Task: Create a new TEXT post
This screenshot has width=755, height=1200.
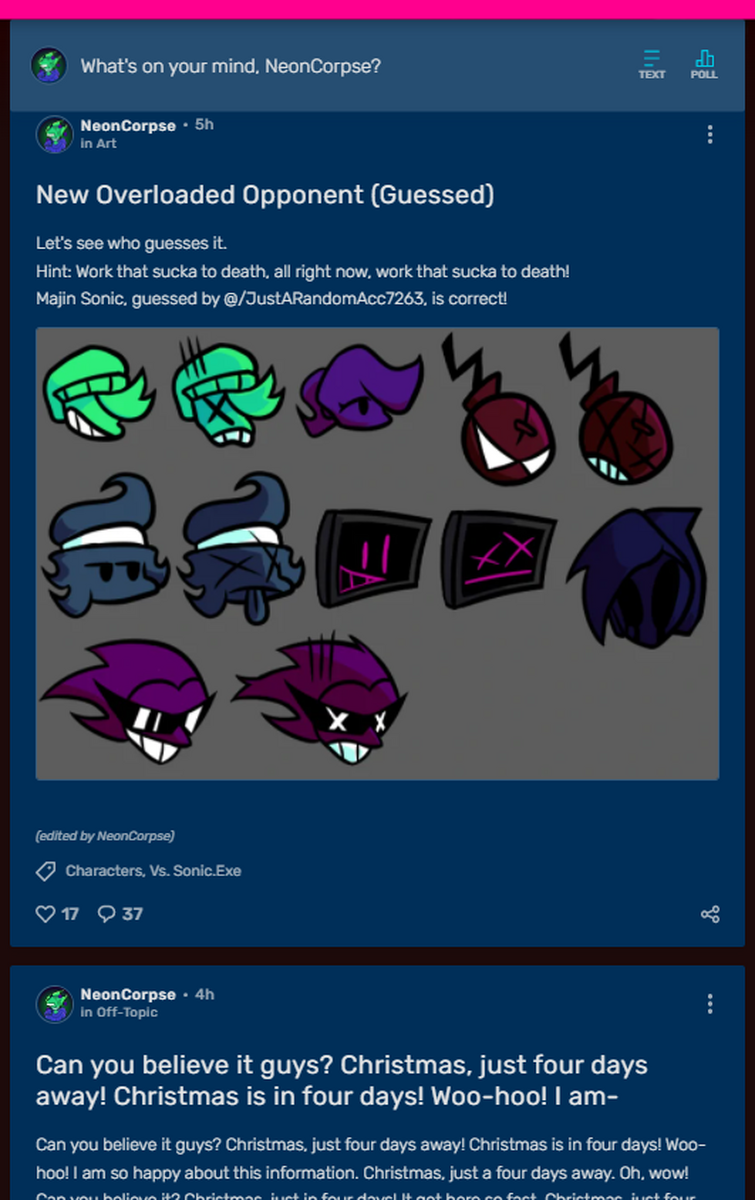Action: [x=651, y=65]
